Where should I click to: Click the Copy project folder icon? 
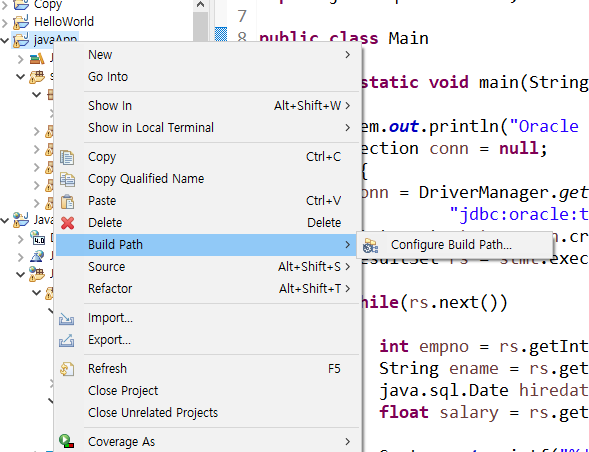click(21, 4)
